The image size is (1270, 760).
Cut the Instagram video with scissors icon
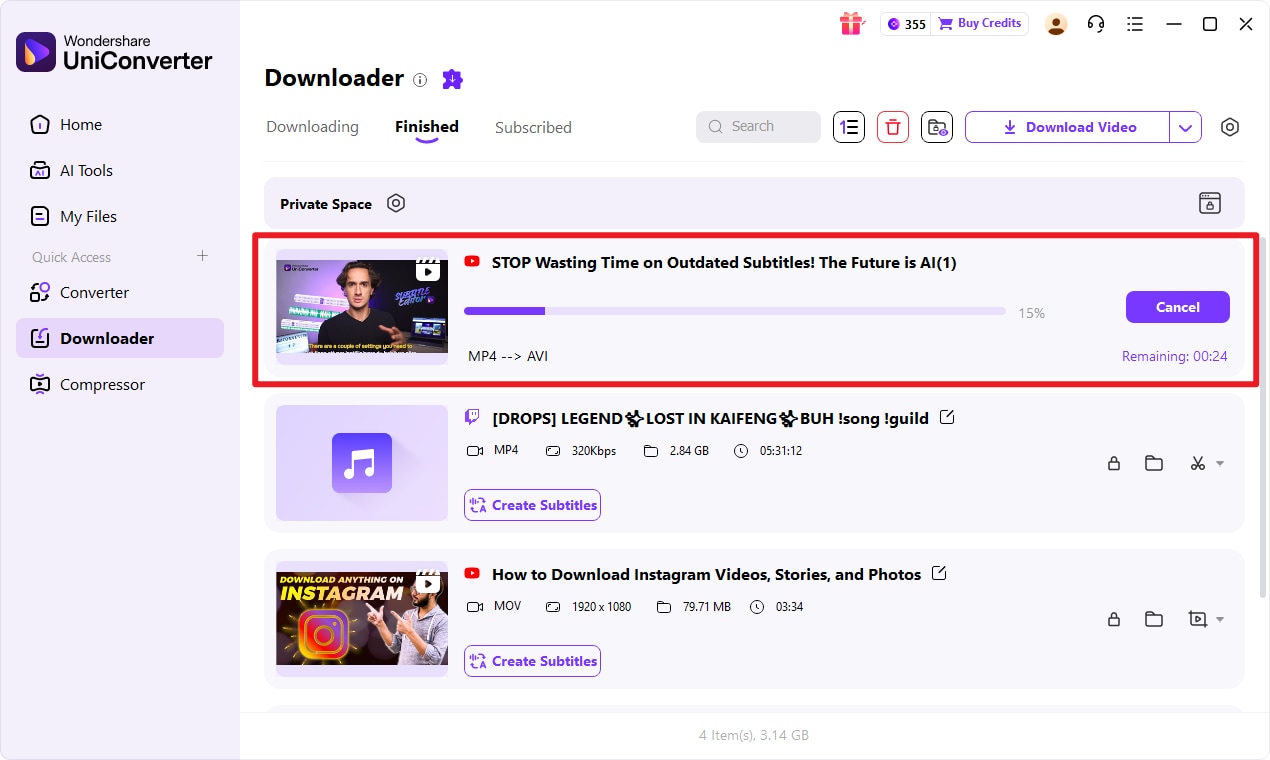(x=1198, y=463)
